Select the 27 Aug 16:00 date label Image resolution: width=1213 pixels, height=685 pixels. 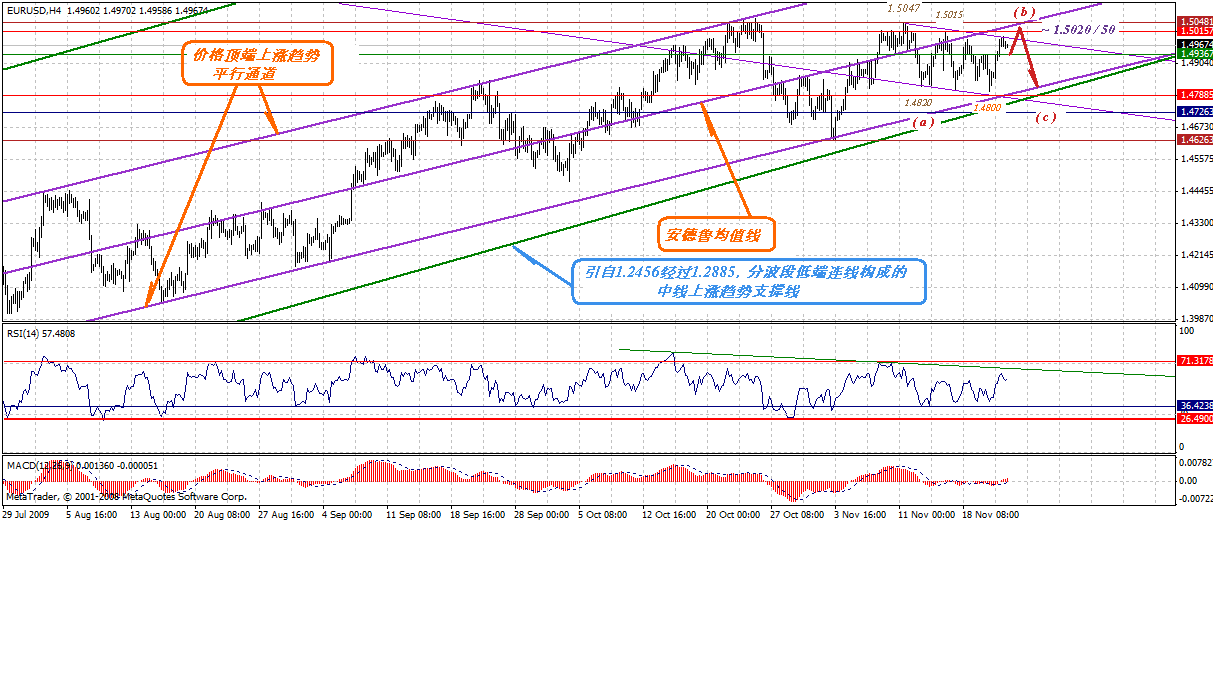[x=288, y=514]
